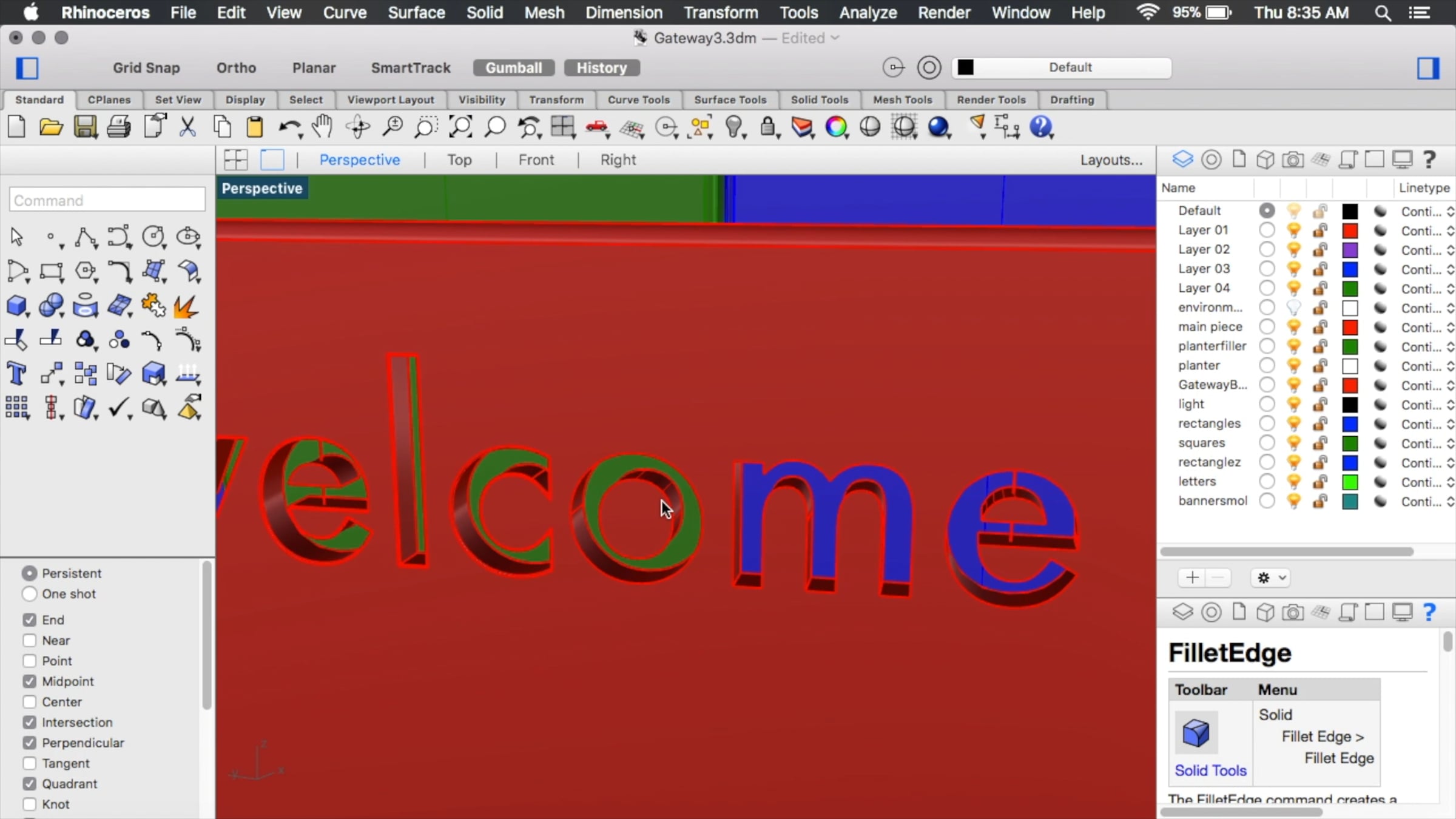1456x819 pixels.
Task: Select the One shot radio button
Action: click(30, 594)
